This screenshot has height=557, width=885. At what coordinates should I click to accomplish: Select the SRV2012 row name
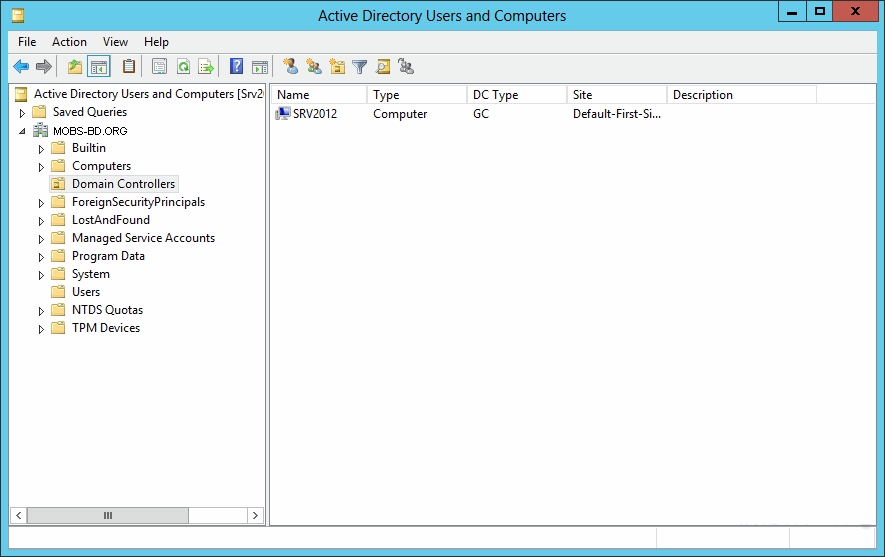coord(315,113)
